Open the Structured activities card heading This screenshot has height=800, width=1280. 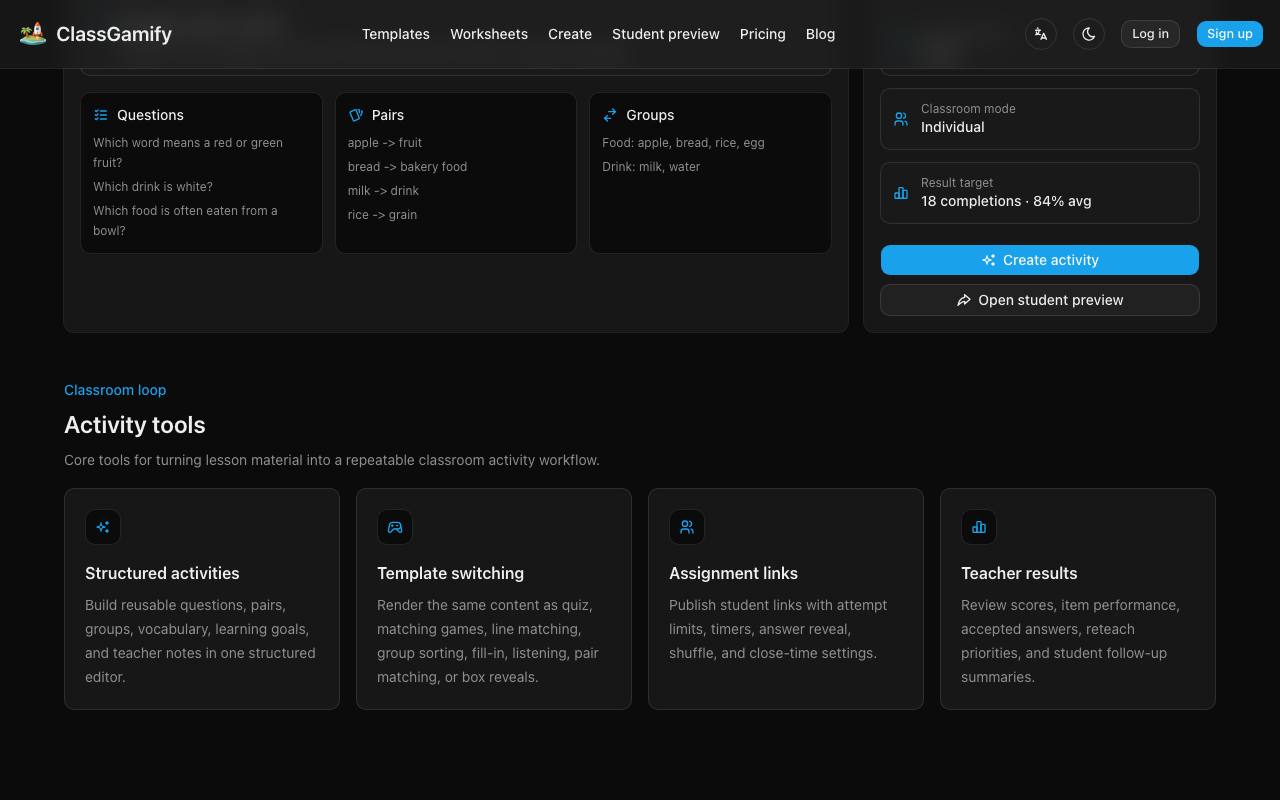tap(162, 573)
